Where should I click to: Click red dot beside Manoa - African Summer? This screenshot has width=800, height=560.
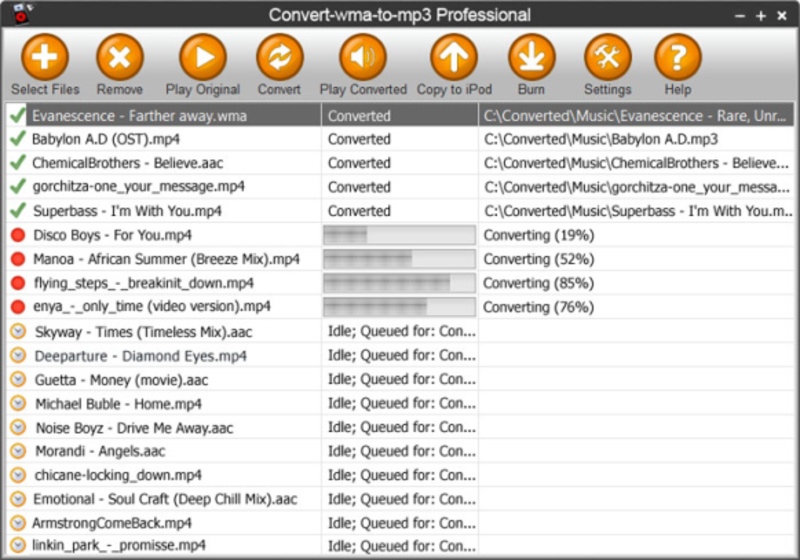[18, 259]
